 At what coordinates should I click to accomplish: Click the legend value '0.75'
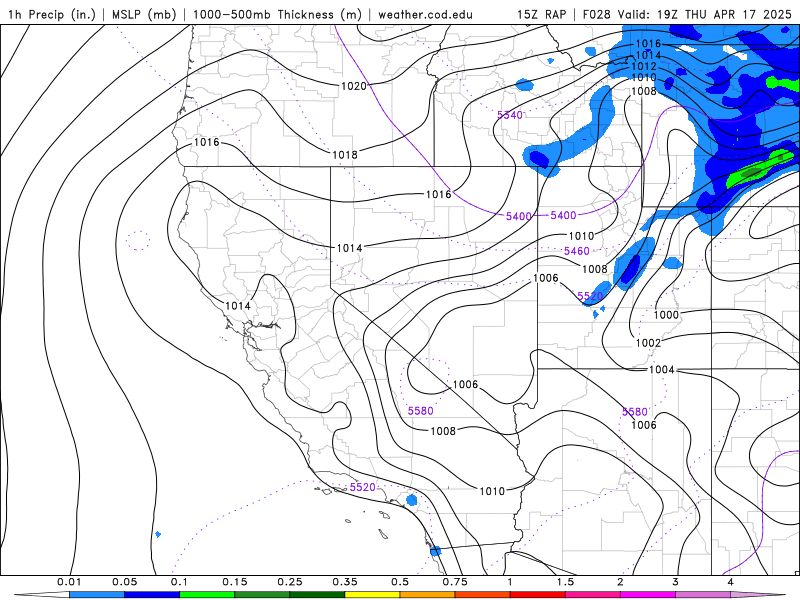point(455,582)
